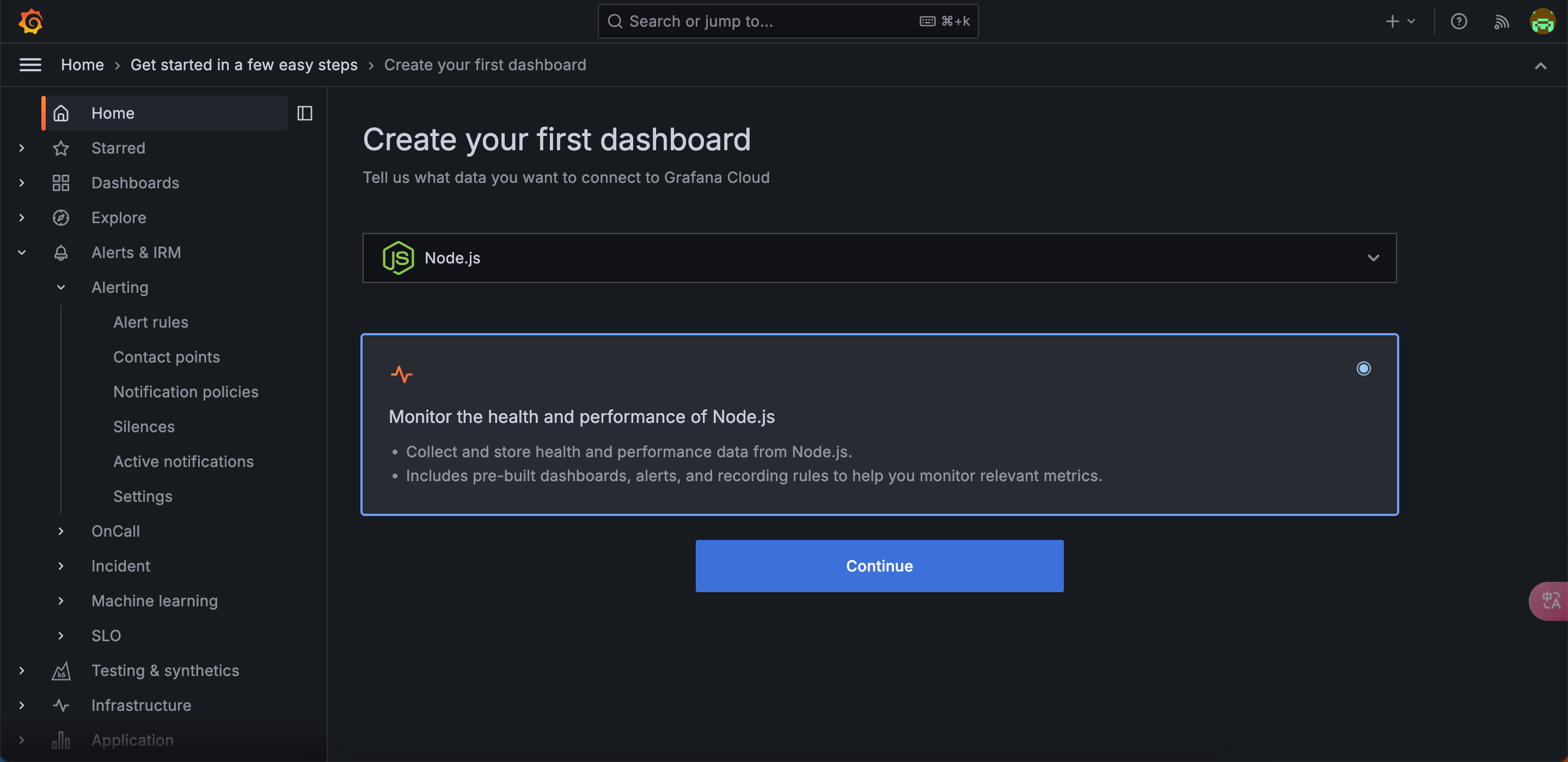The image size is (1568, 762).
Task: Click the Dashboards grid icon
Action: coord(62,182)
